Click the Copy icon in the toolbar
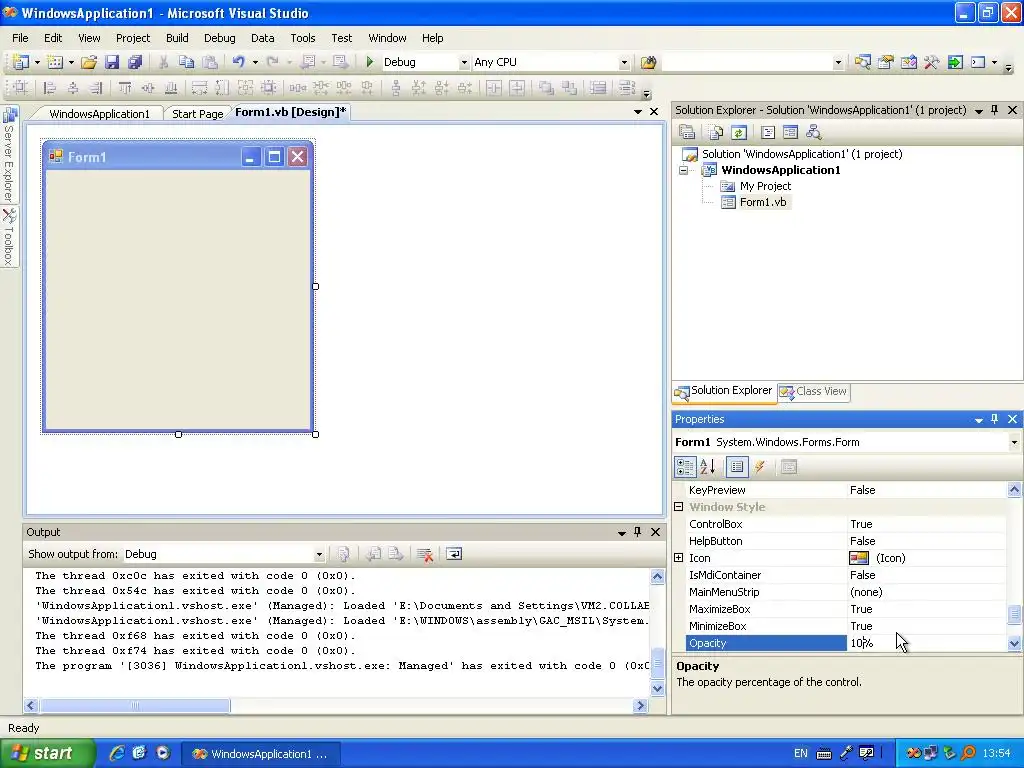Screen dimensions: 1024x768 (x=186, y=62)
